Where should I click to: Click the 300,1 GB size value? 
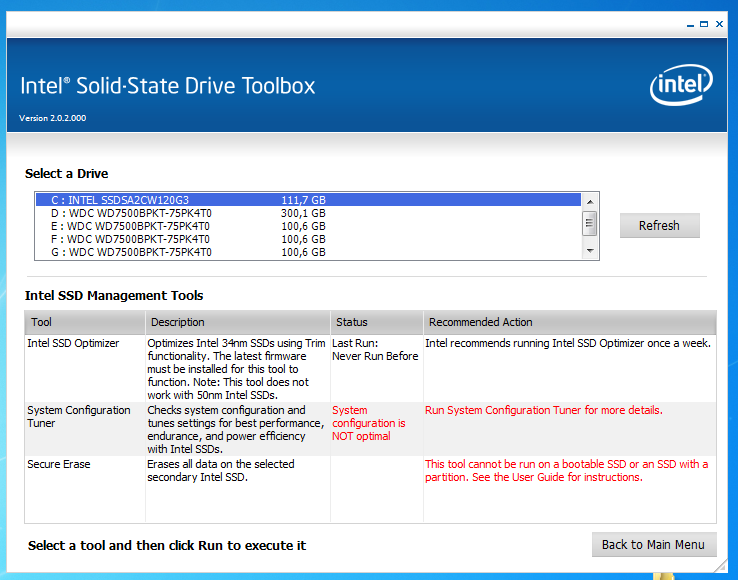click(x=304, y=213)
